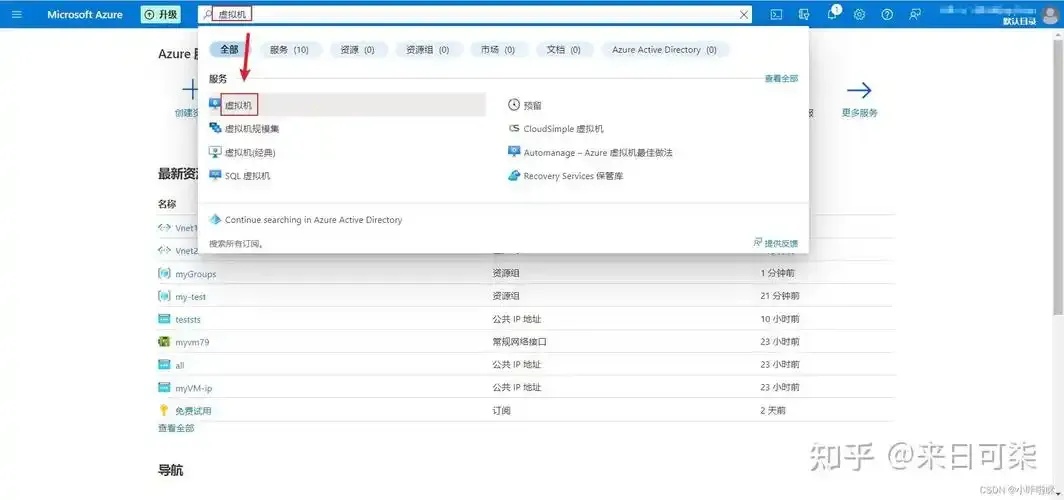The image size is (1064, 500).
Task: Open the 'all' resource name
Action: click(x=180, y=365)
